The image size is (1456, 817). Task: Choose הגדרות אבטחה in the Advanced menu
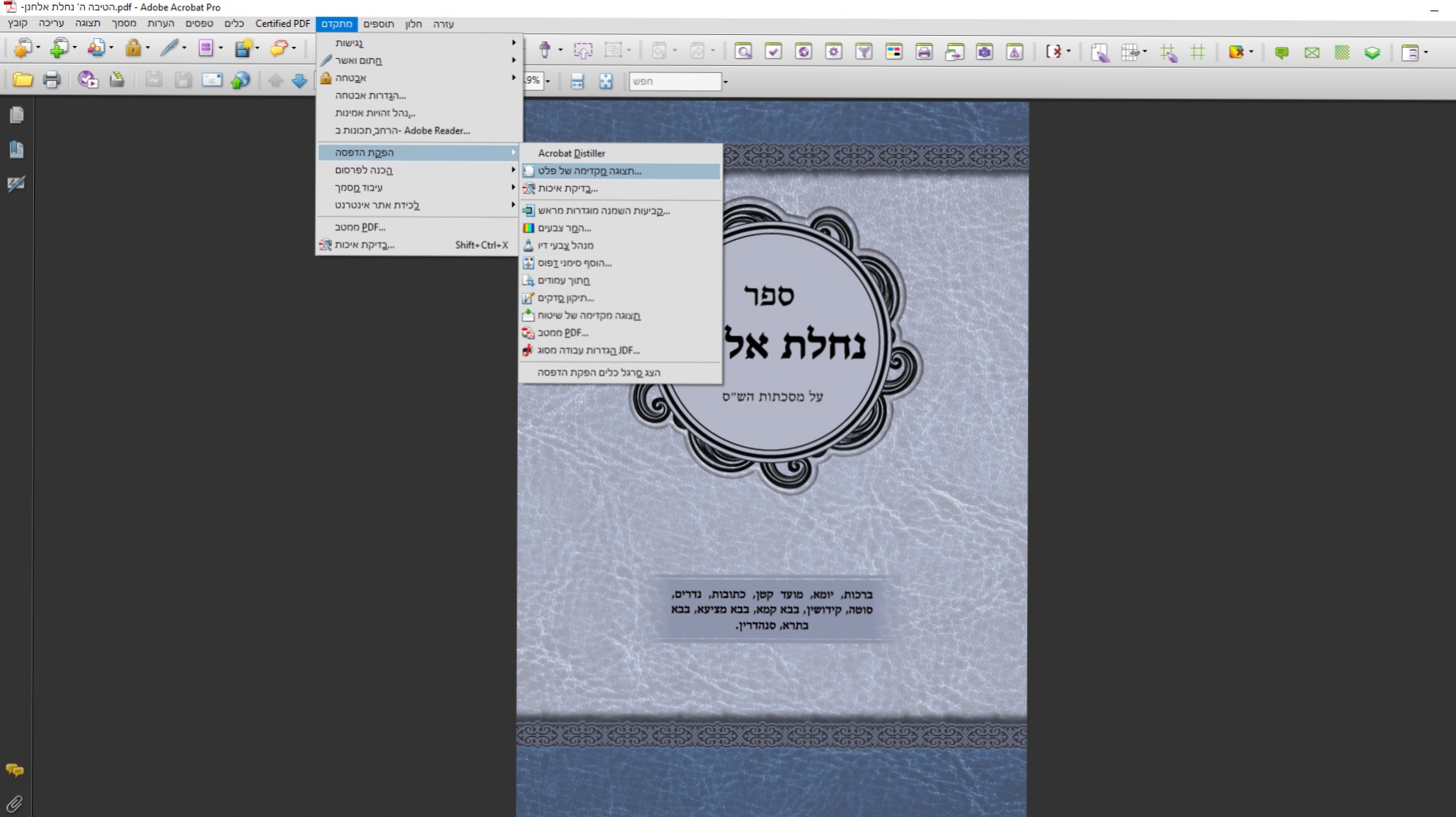pyautogui.click(x=419, y=95)
